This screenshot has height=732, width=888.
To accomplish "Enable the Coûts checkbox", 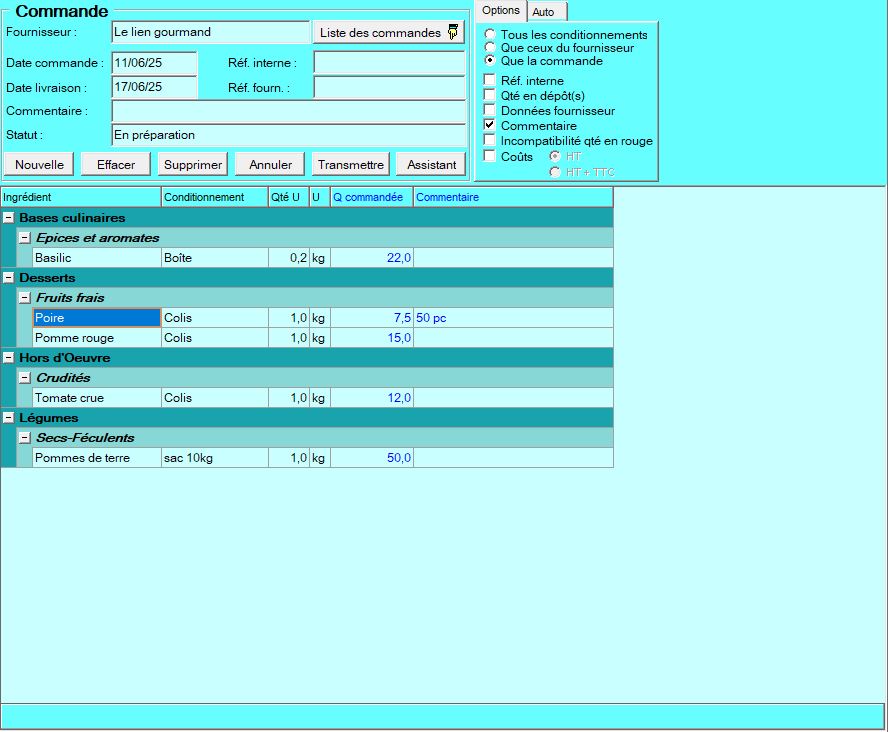I will pos(489,156).
